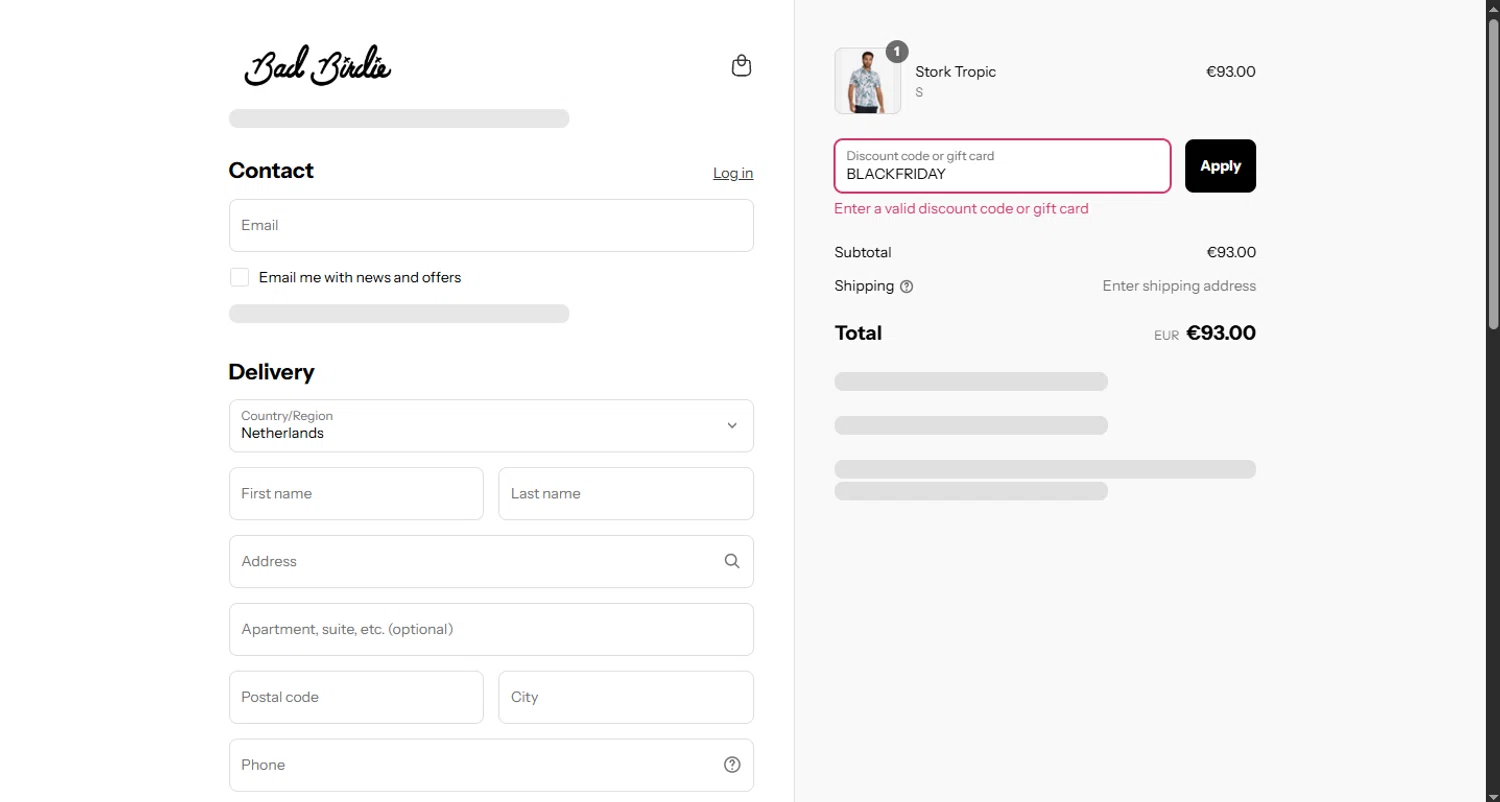Click the discount code field containing BLACKFRIDAY

(1002, 166)
